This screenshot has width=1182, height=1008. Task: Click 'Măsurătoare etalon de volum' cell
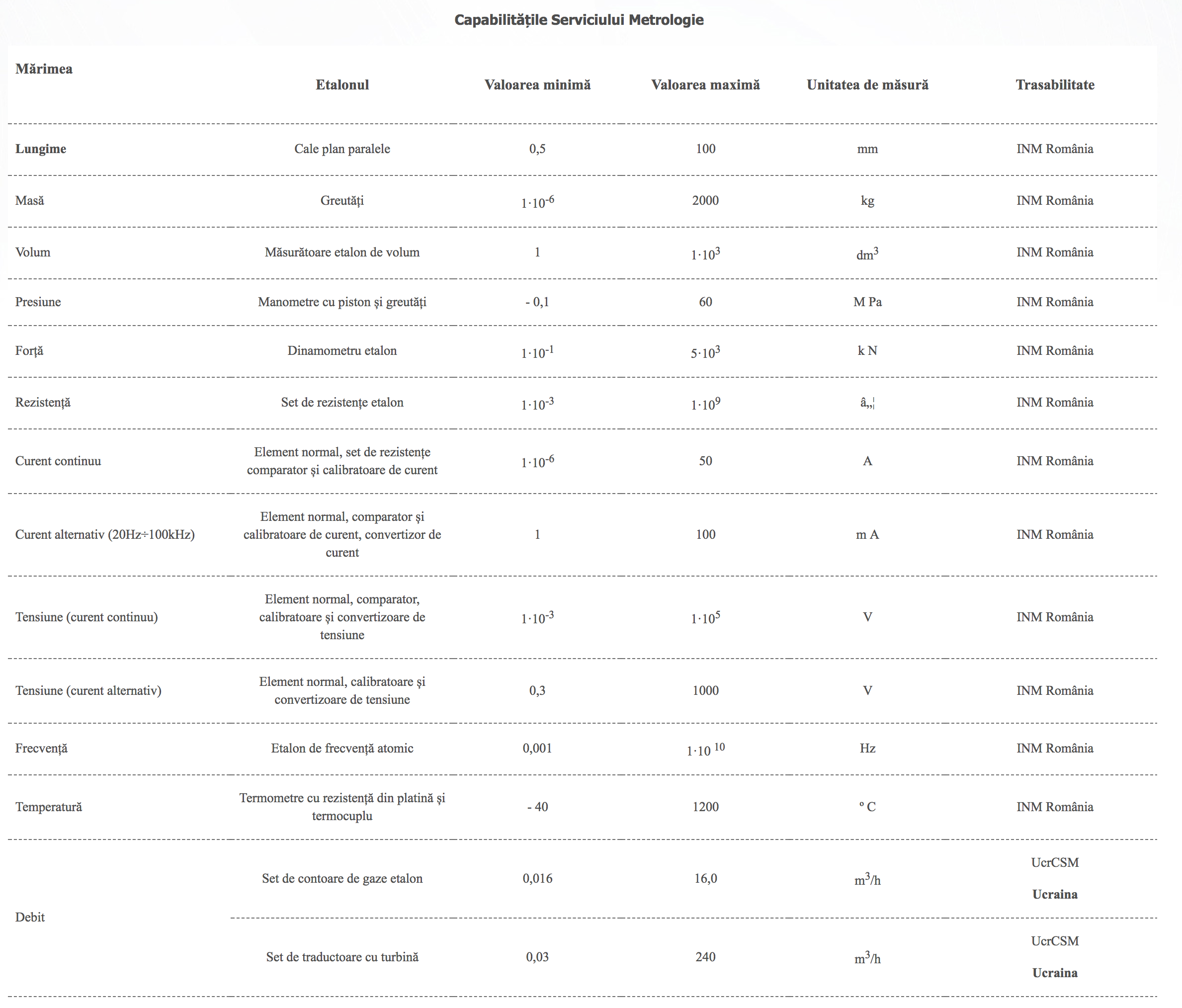pyautogui.click(x=342, y=252)
